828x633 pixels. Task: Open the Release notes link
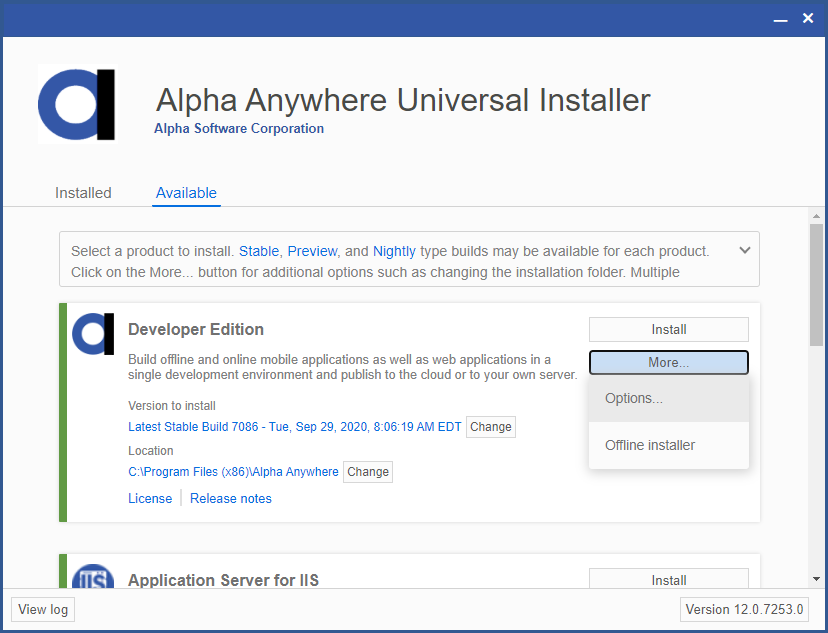pos(231,498)
